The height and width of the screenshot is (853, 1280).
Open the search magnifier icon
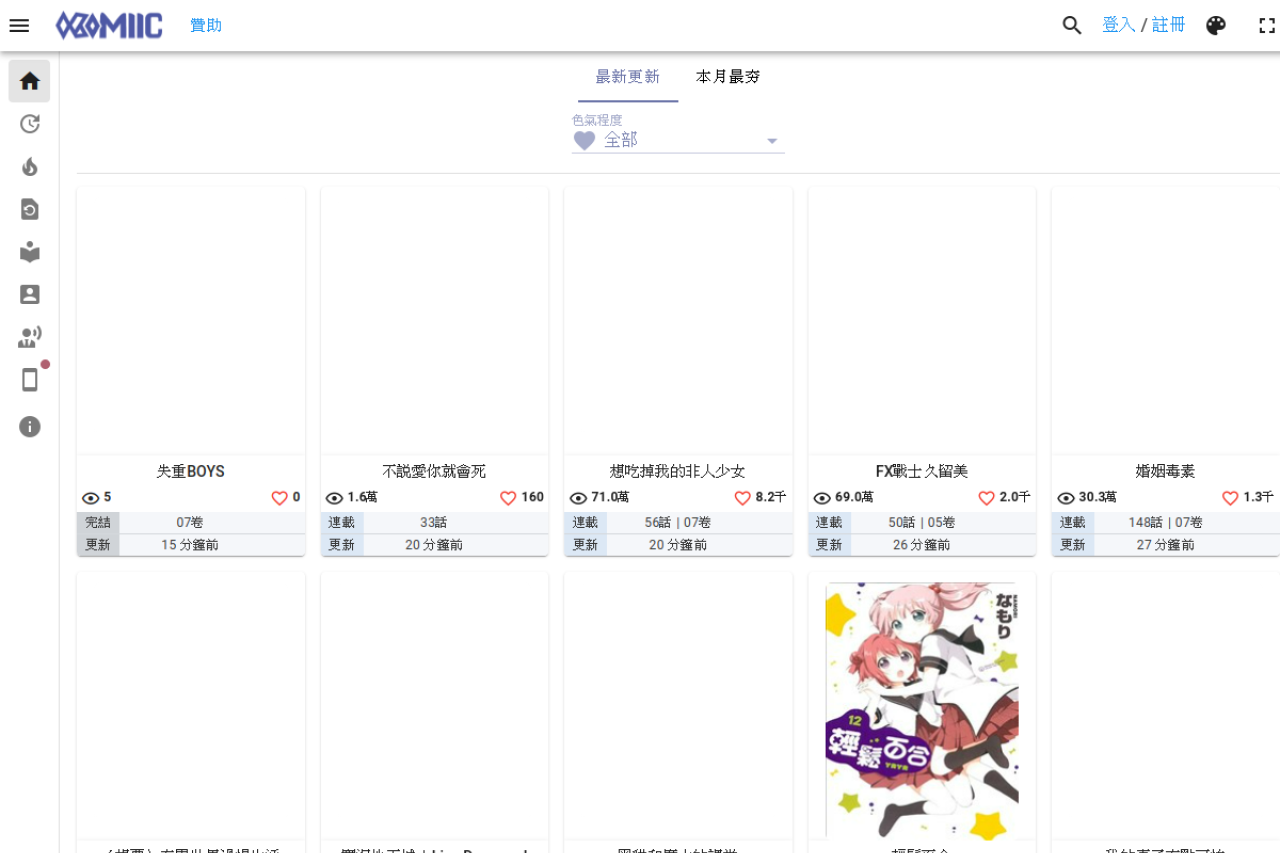click(1072, 25)
